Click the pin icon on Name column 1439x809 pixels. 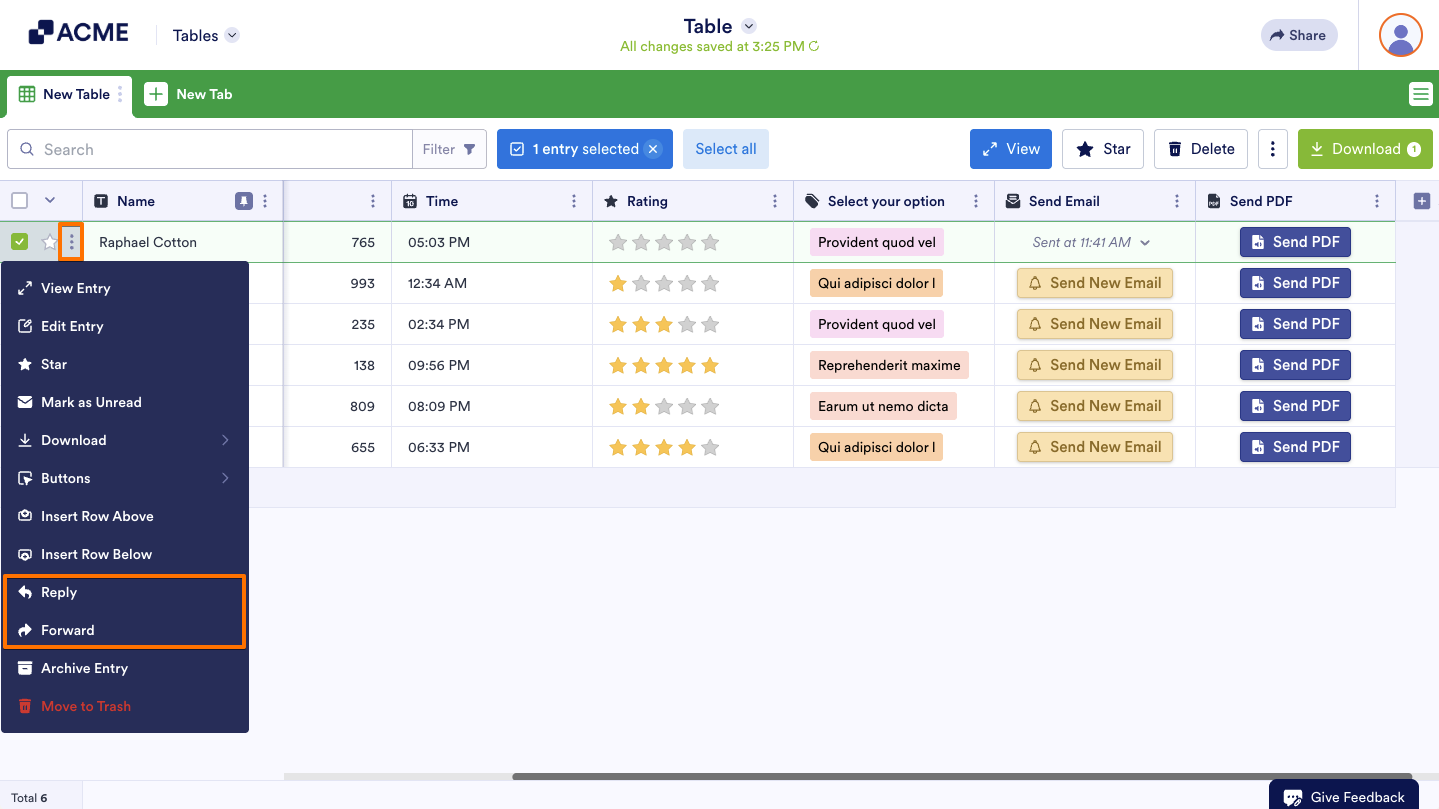[x=243, y=201]
